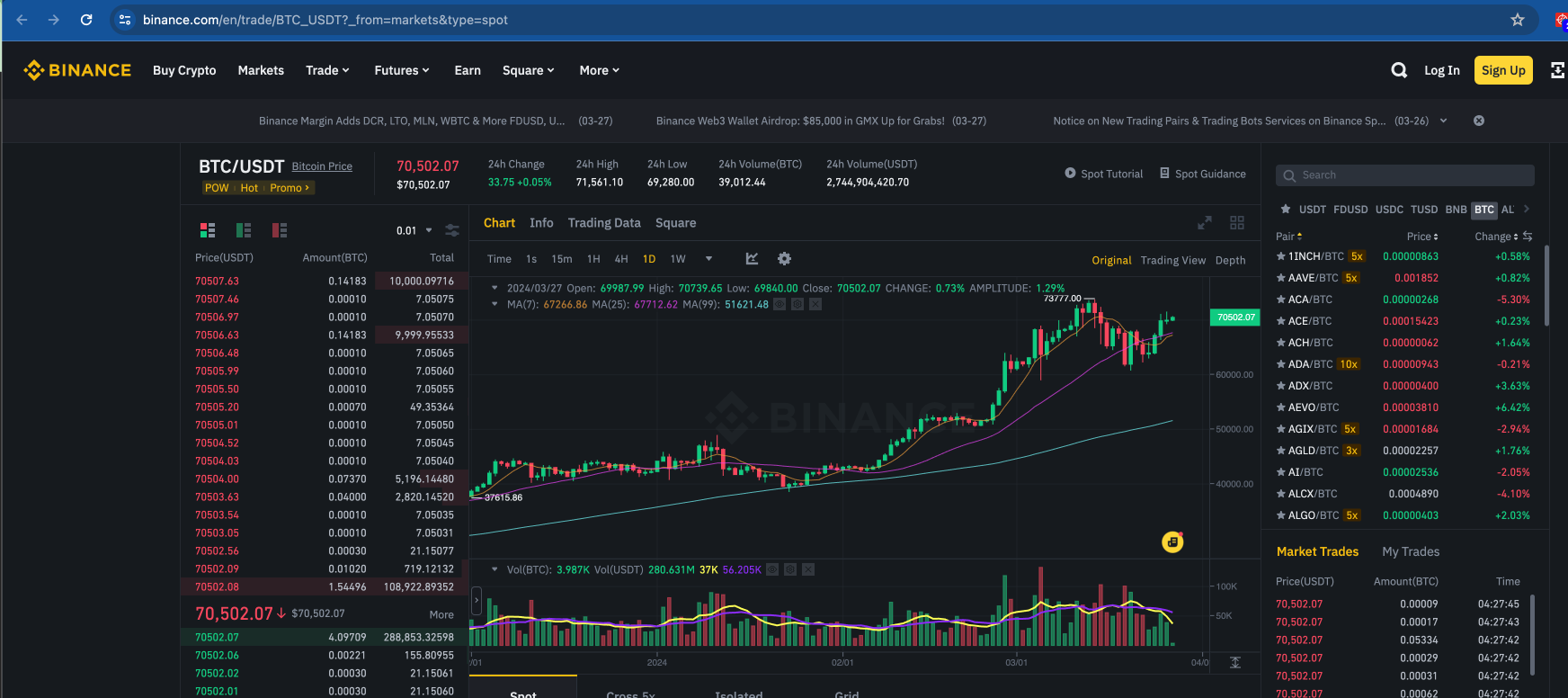Switch to Trading Data tab
The height and width of the screenshot is (698, 1568).
pos(604,222)
